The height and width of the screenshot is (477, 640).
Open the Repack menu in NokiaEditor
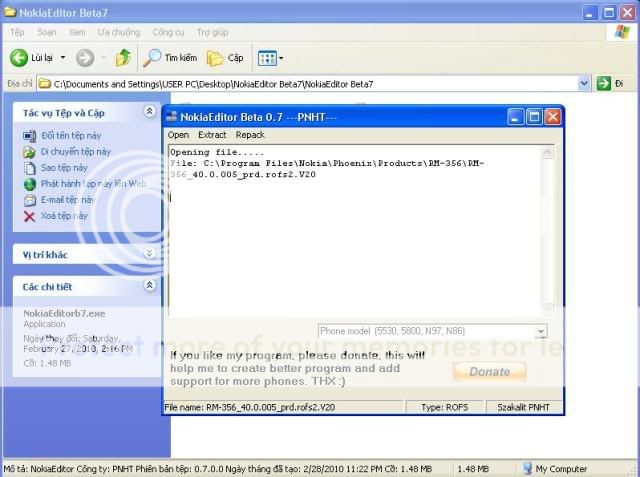250,134
